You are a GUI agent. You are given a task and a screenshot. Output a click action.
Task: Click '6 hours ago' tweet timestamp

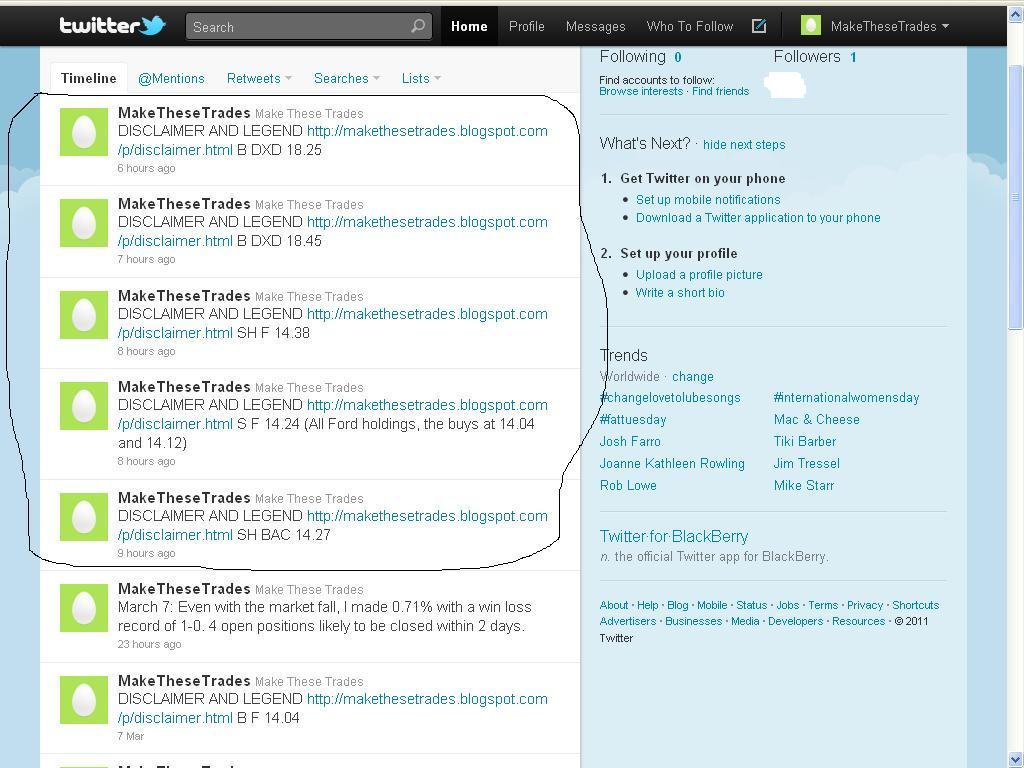click(x=146, y=168)
